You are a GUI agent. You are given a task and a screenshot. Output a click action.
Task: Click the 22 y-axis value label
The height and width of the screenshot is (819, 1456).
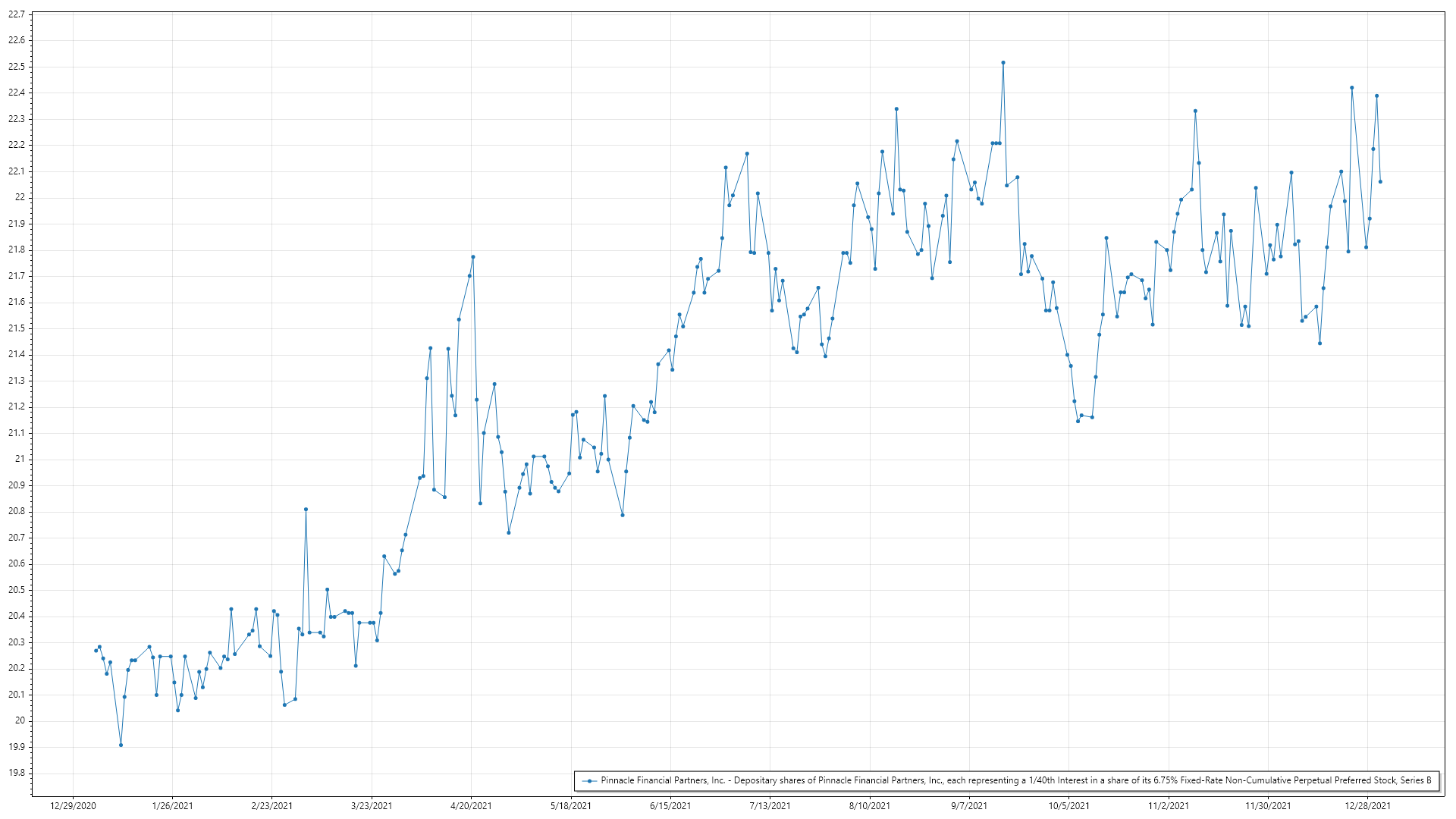[x=20, y=197]
